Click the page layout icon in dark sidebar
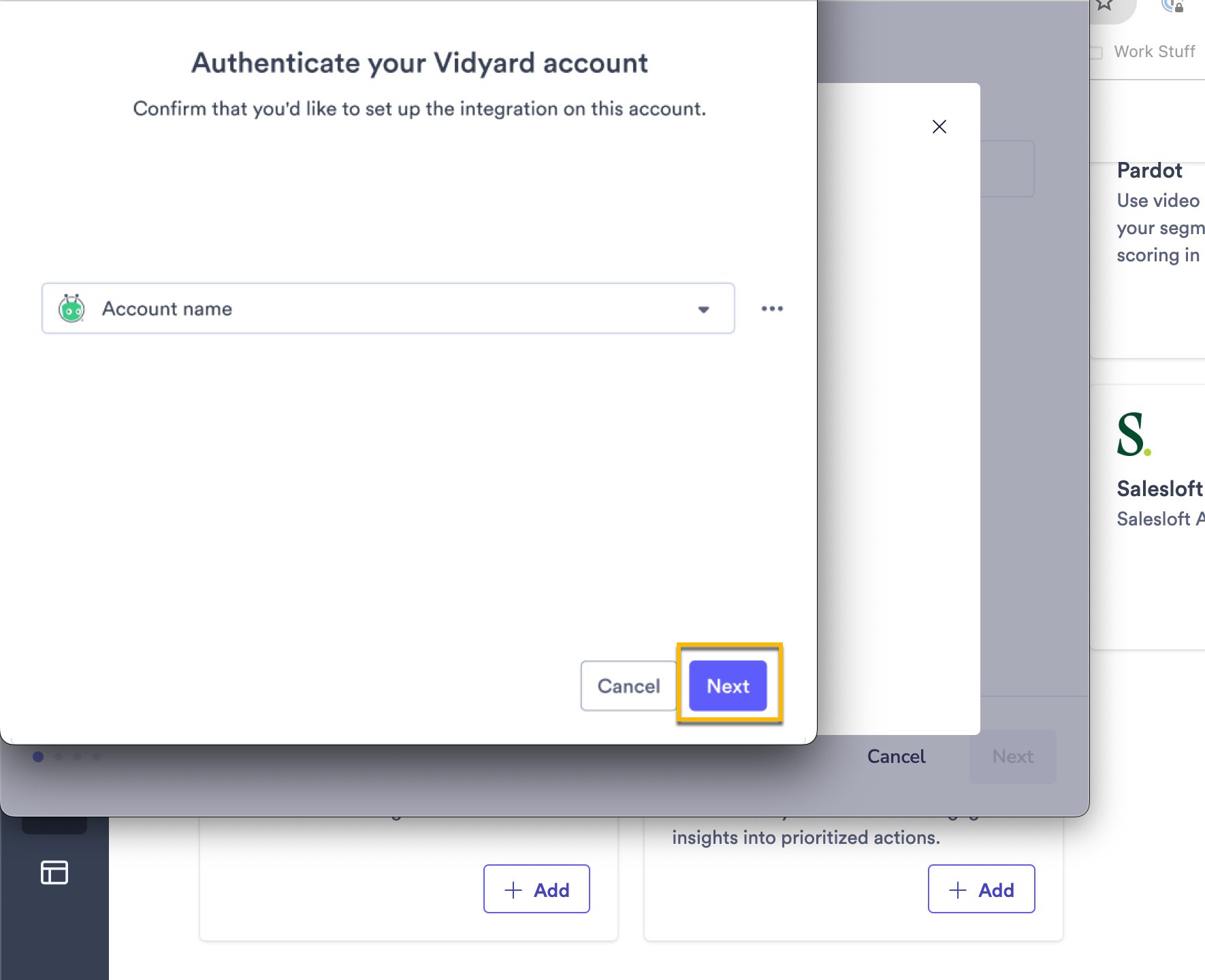Image resolution: width=1205 pixels, height=980 pixels. (x=54, y=873)
